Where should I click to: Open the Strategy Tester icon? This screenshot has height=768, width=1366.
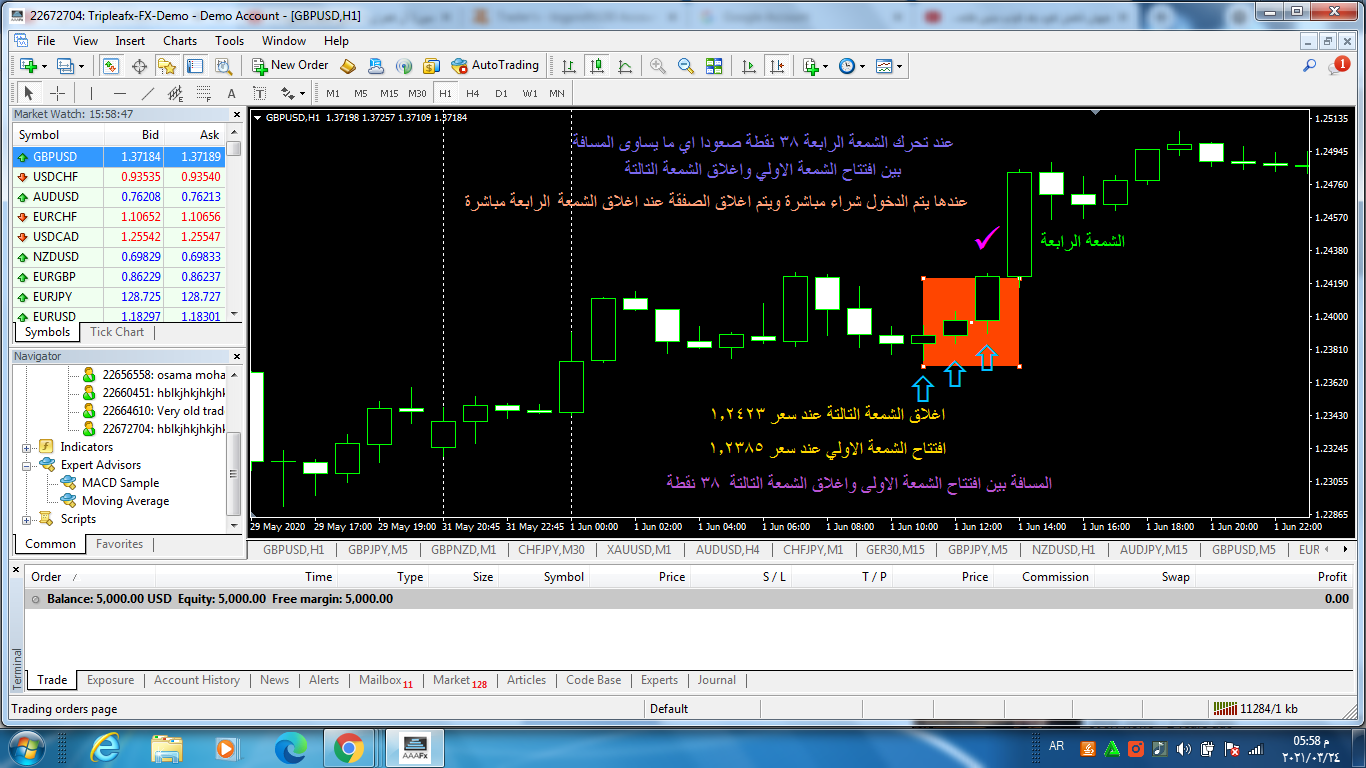point(223,66)
